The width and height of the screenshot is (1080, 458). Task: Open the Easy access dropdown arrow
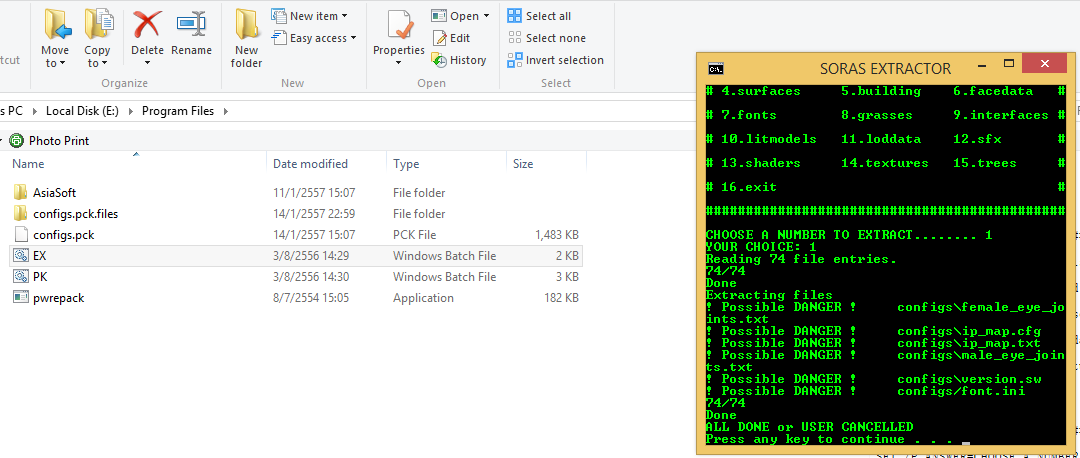pos(353,38)
